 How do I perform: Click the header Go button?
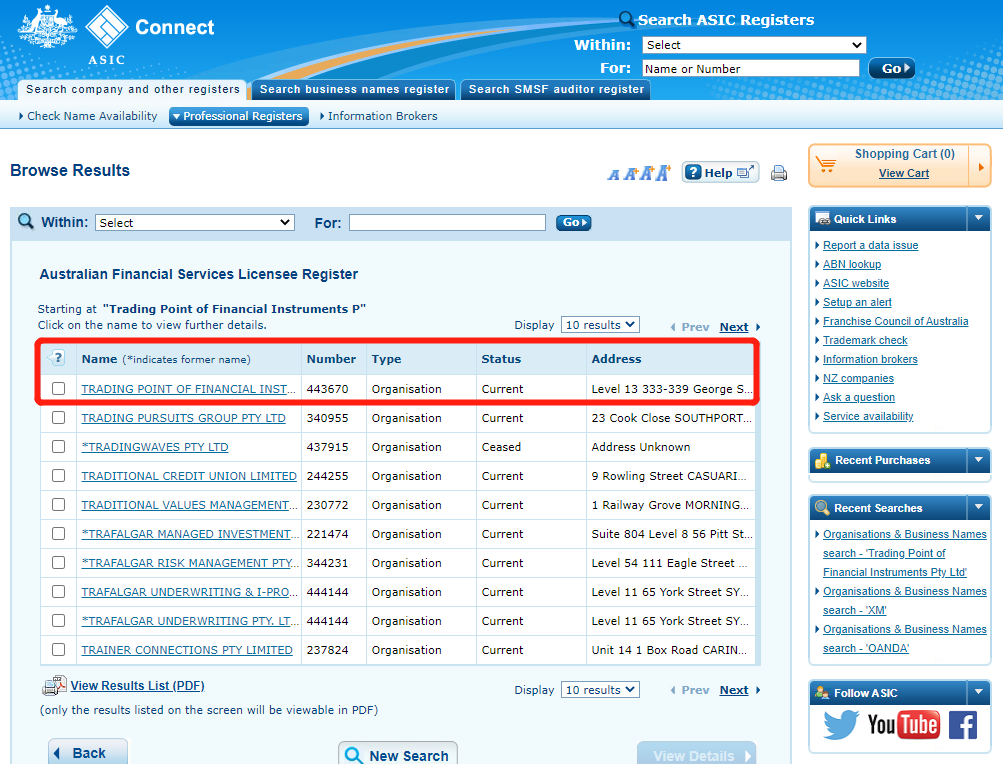click(x=891, y=68)
